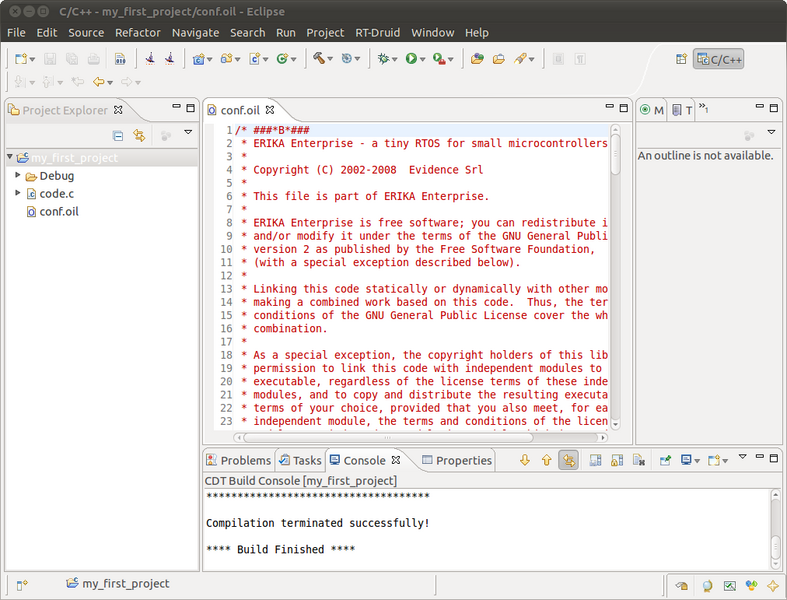Viewport: 787px width, 600px height.
Task: Open the Run button dropdown arrow
Action: (x=422, y=59)
